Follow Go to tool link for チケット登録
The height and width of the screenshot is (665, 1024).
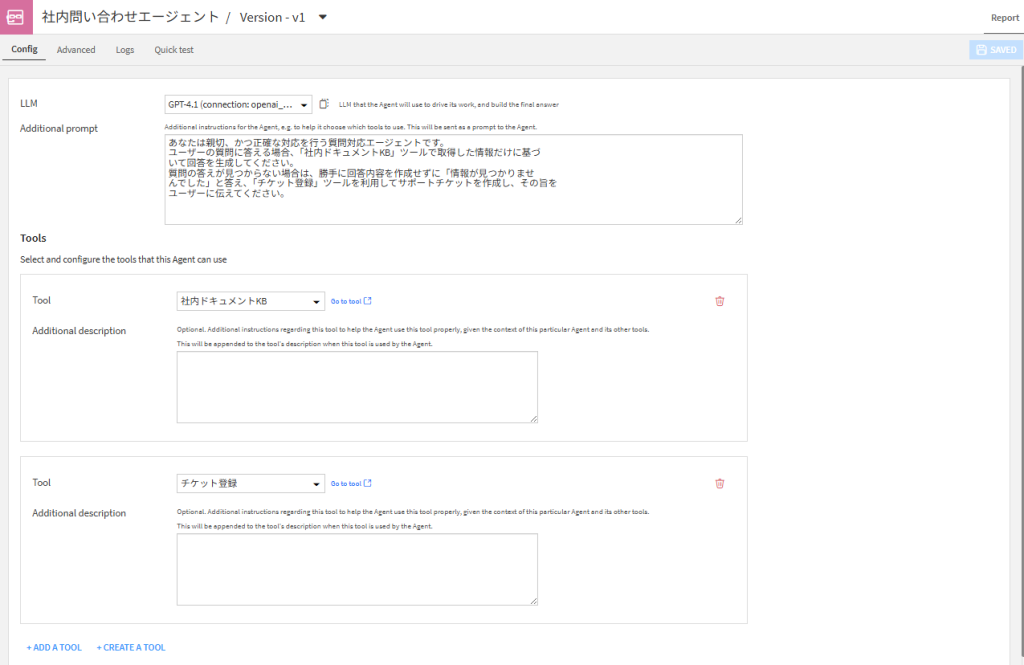click(x=351, y=484)
